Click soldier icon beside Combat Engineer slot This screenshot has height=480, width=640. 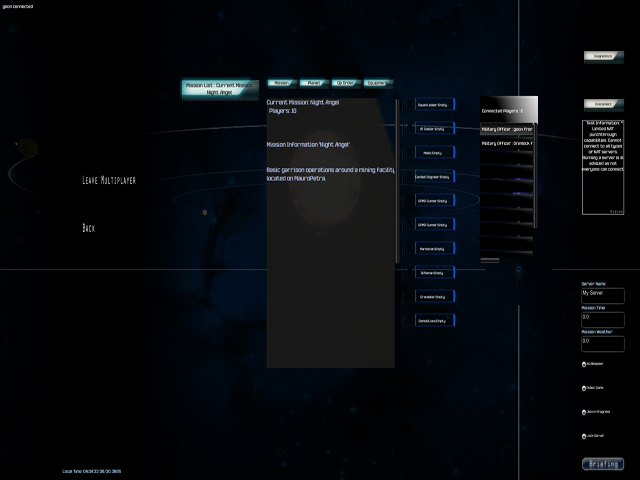[409, 177]
